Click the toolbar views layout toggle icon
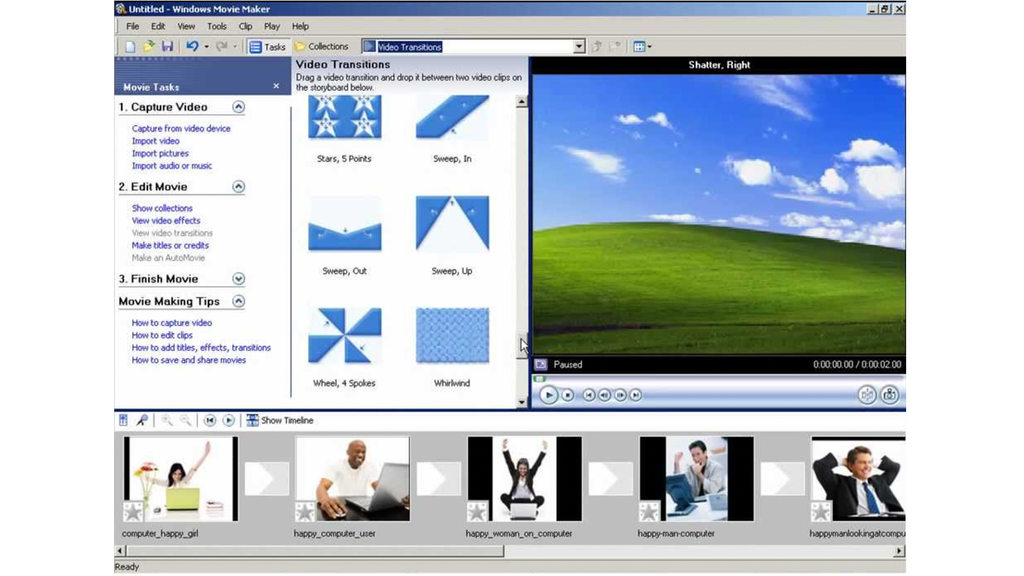1024x576 pixels. pos(639,46)
